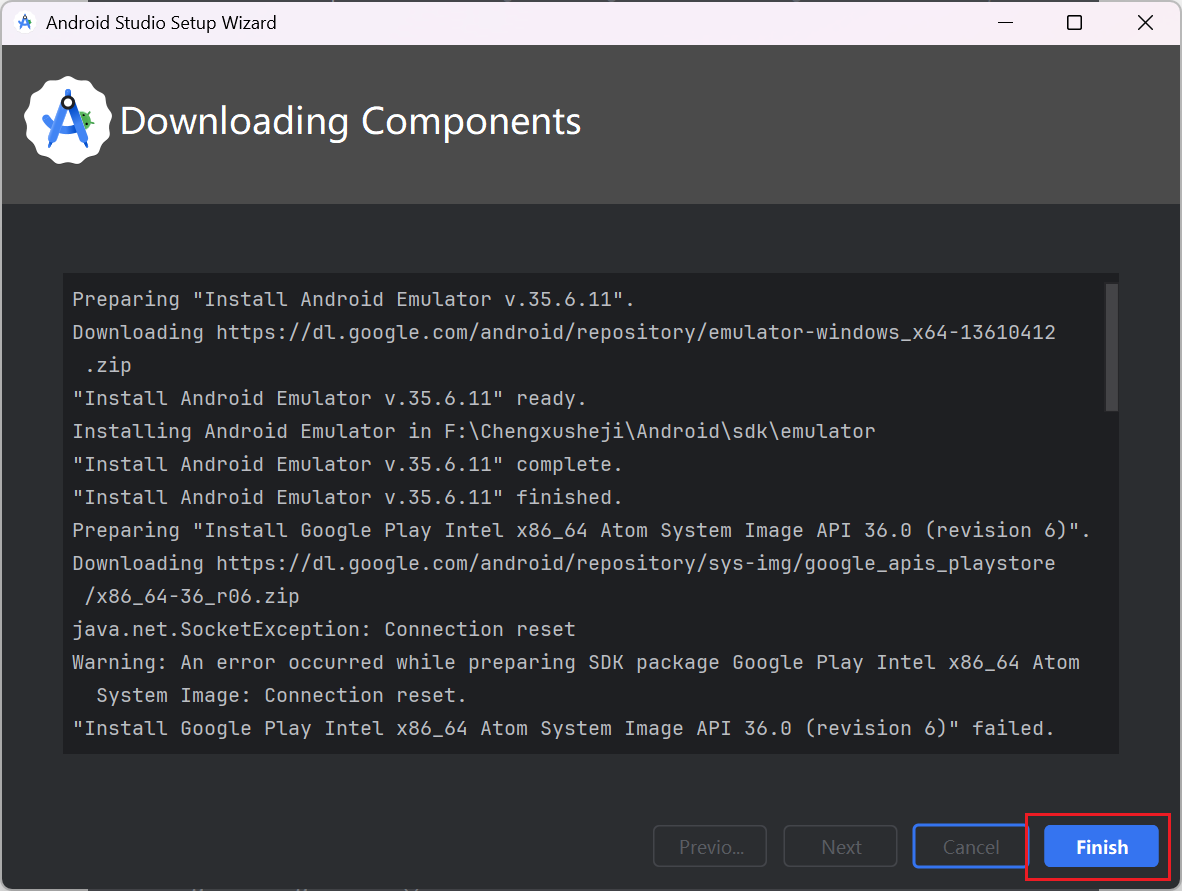This screenshot has width=1182, height=891.
Task: Click the "Install Android Emulator" finished line
Action: pyautogui.click(x=348, y=498)
